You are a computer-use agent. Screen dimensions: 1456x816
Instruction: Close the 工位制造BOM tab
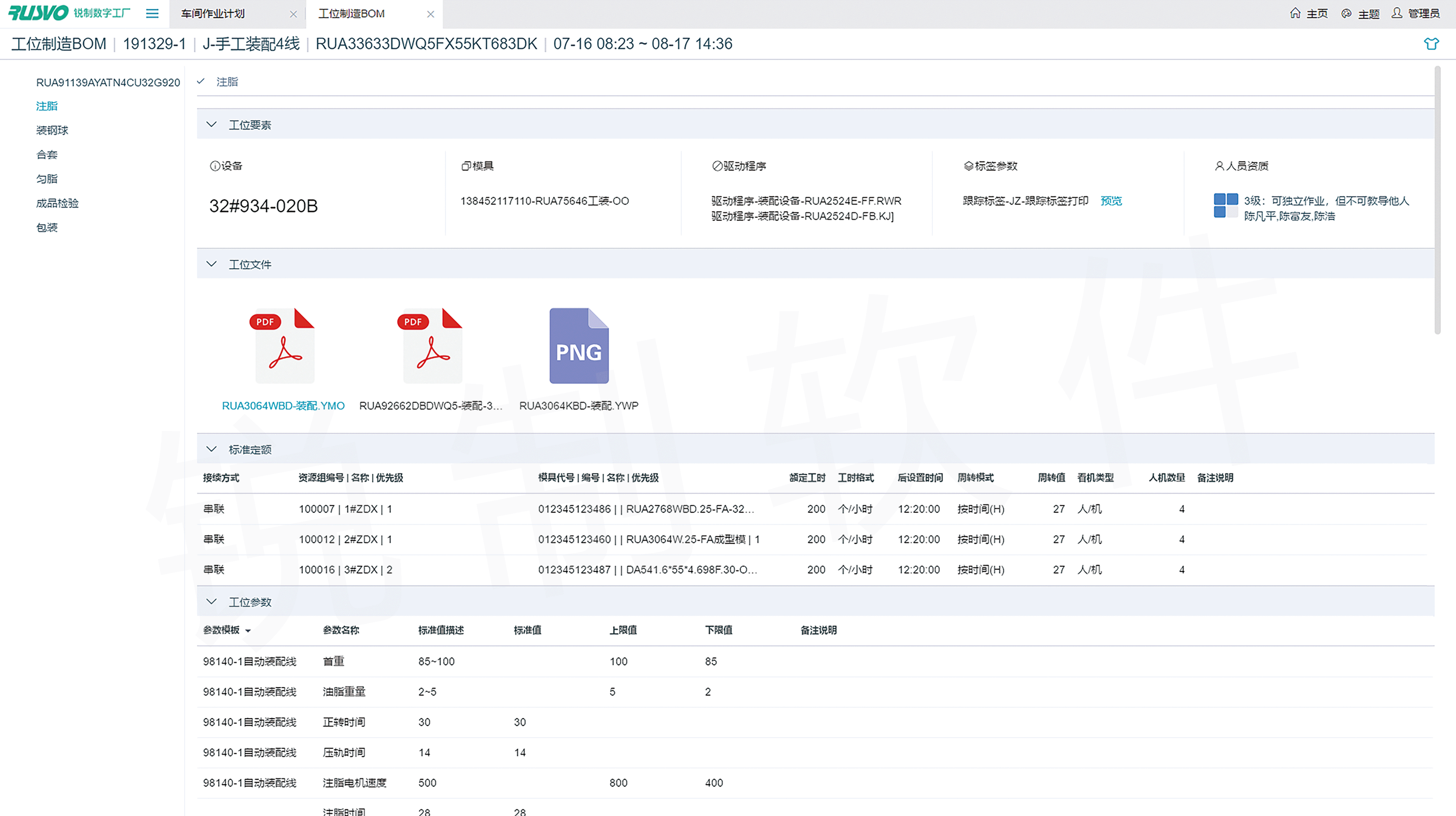(431, 14)
